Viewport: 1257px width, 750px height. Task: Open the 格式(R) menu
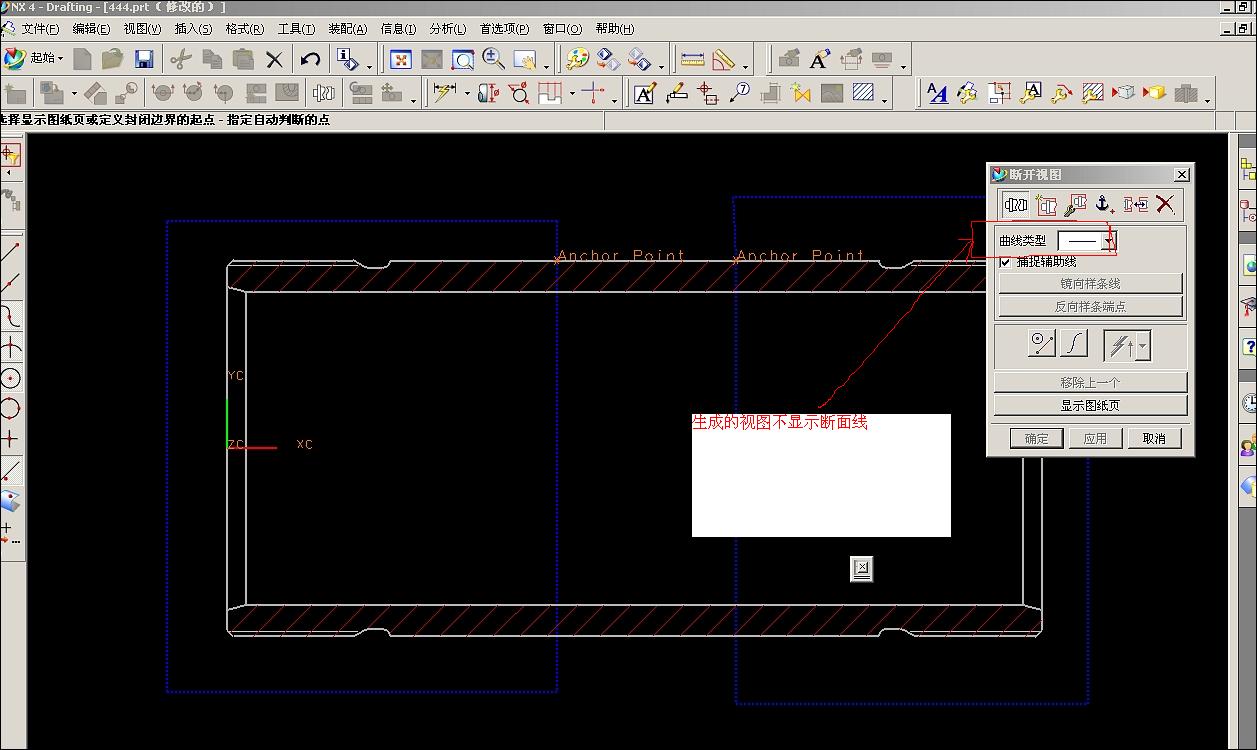(x=245, y=29)
